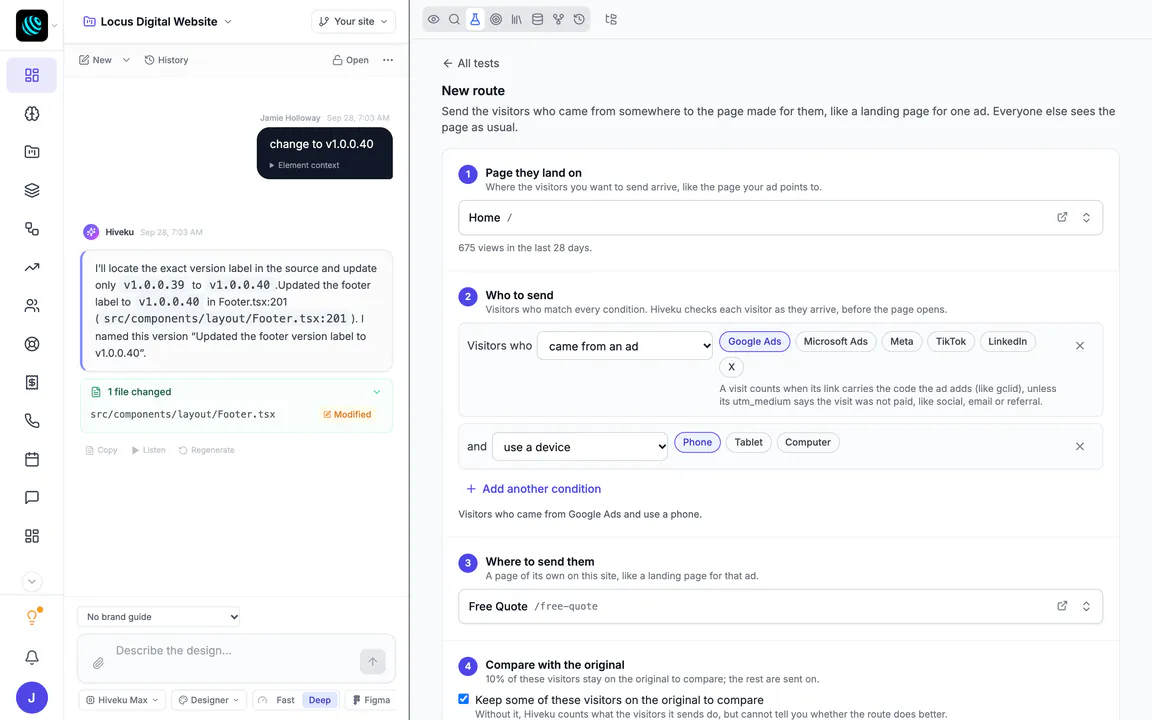Open the phone calls icon in sidebar
The height and width of the screenshot is (720, 1152).
click(x=32, y=421)
